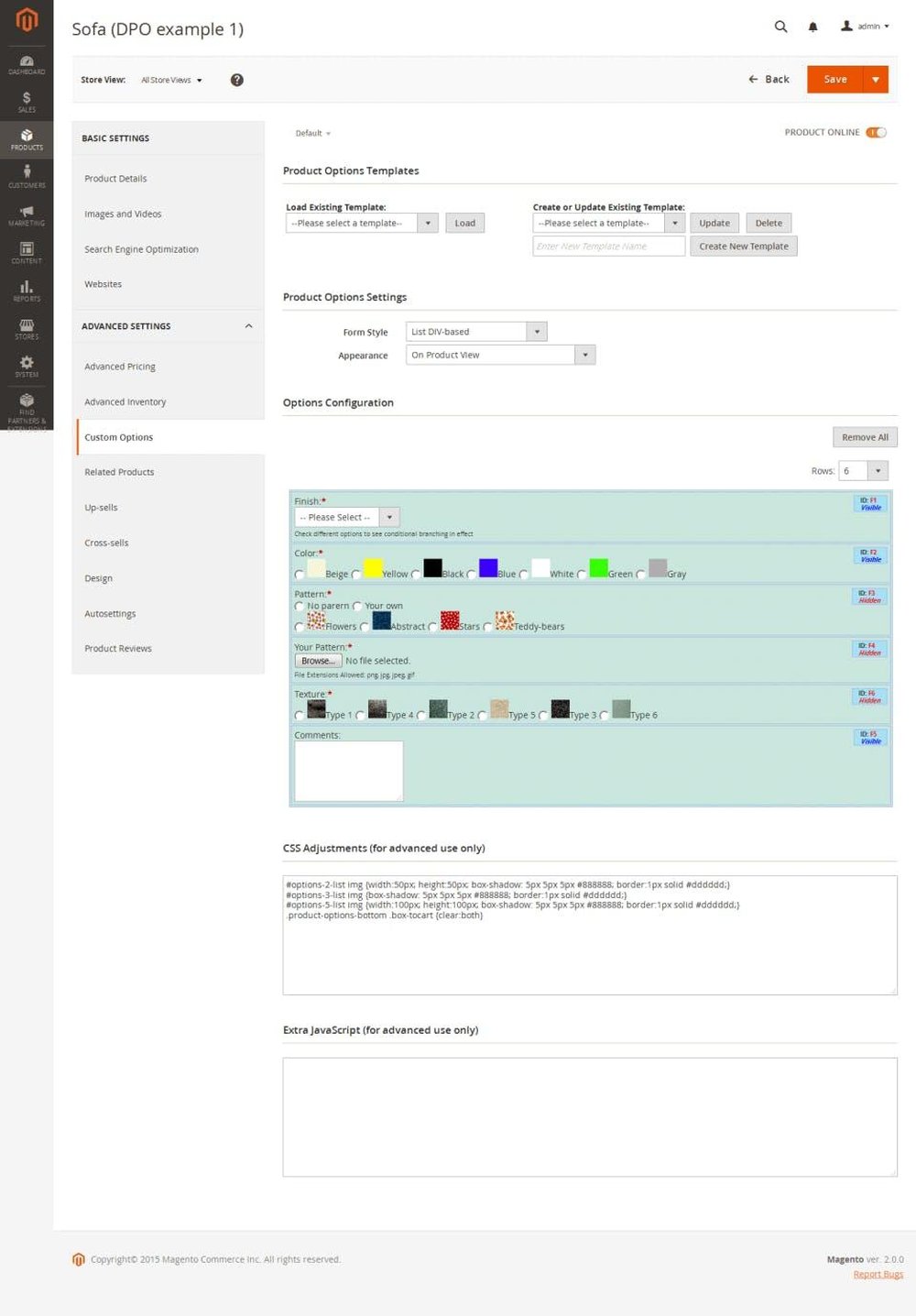This screenshot has width=916, height=1316.
Task: Click the ID F2 Visible badge
Action: 869,555
